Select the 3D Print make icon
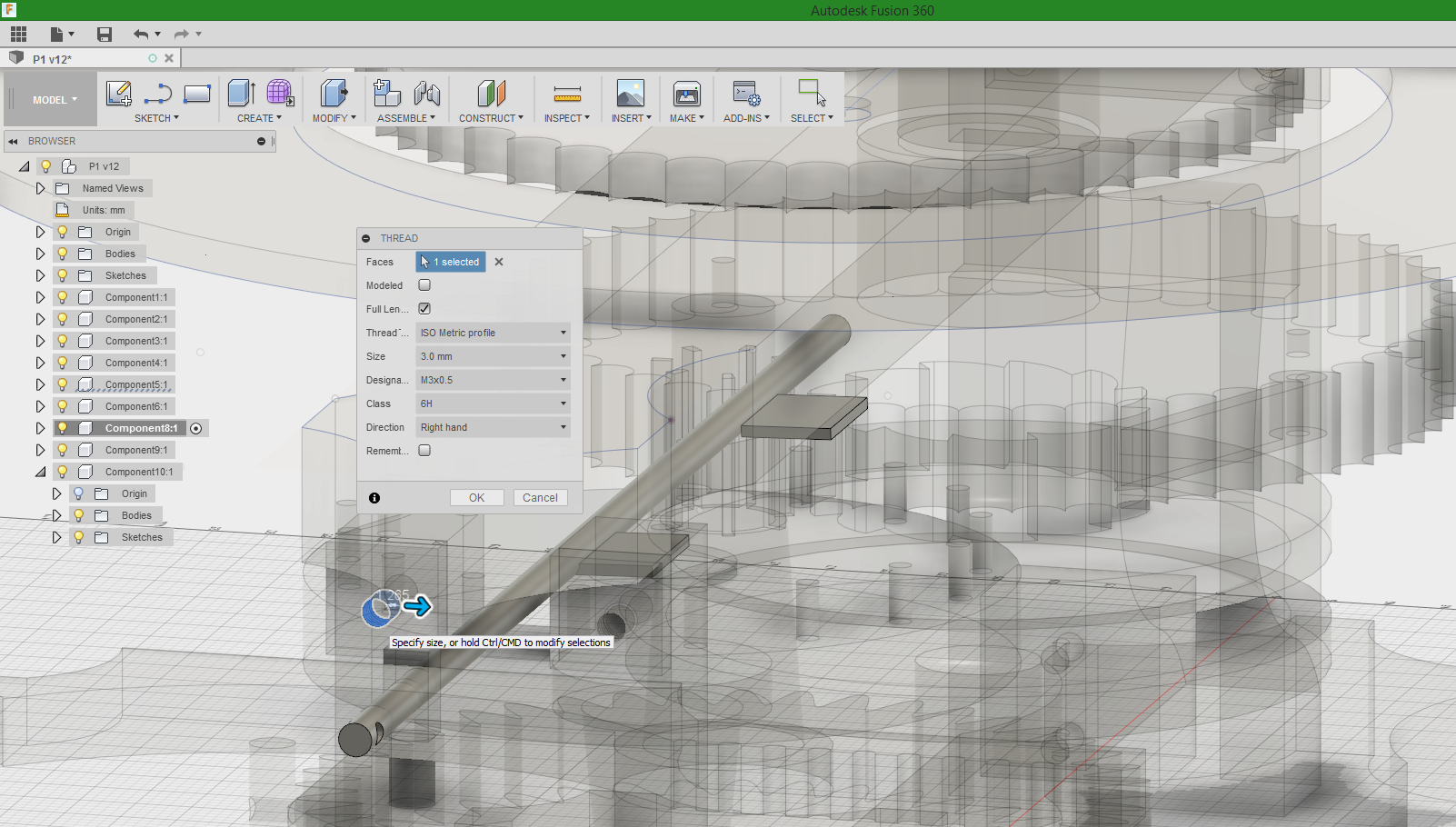Viewport: 1456px width, 827px height. (x=686, y=93)
